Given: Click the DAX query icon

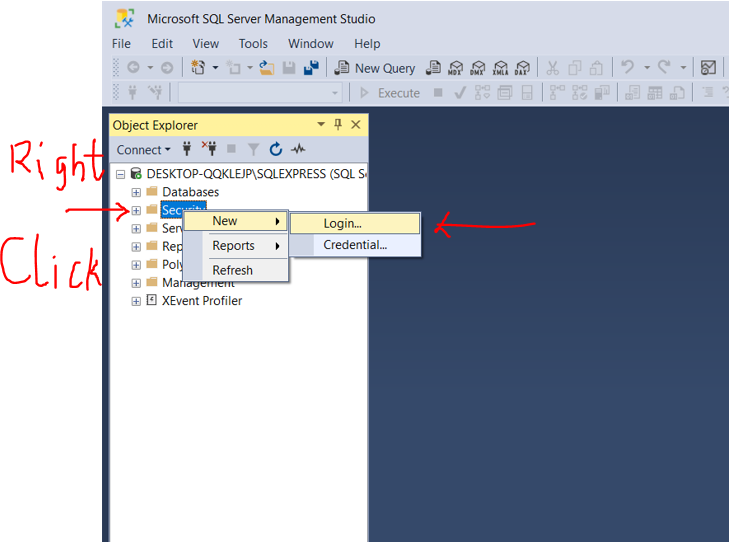Looking at the screenshot, I should [522, 68].
